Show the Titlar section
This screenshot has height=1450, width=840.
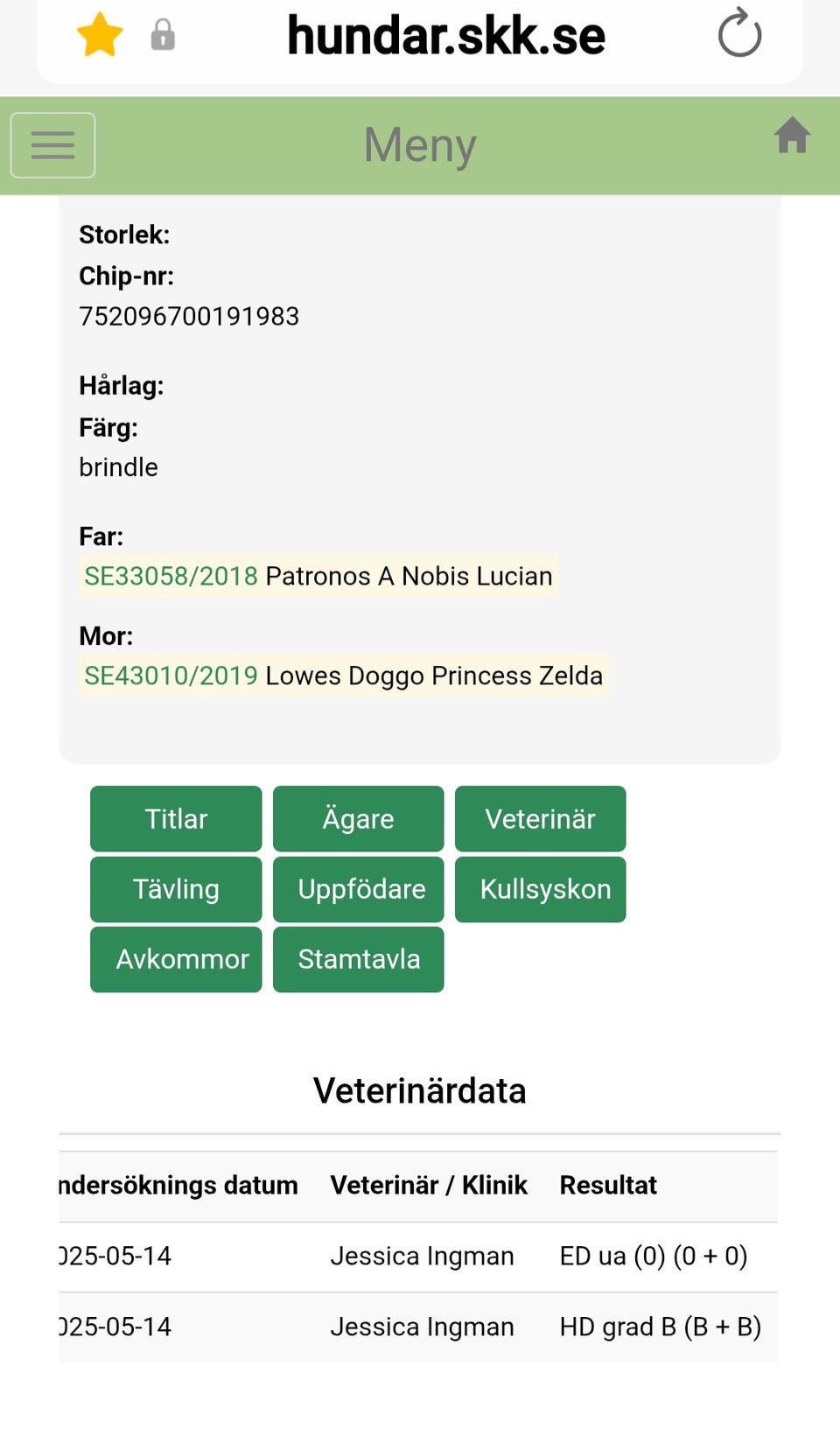(x=176, y=819)
